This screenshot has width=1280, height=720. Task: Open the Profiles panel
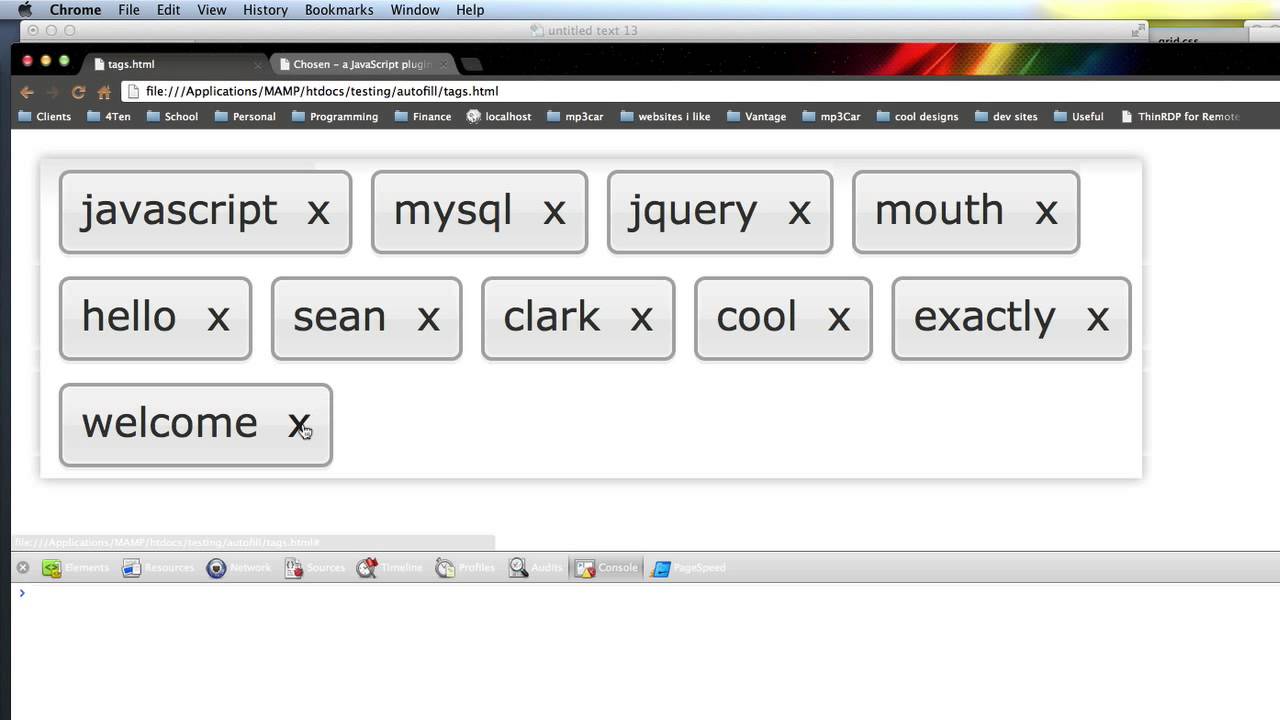click(466, 568)
